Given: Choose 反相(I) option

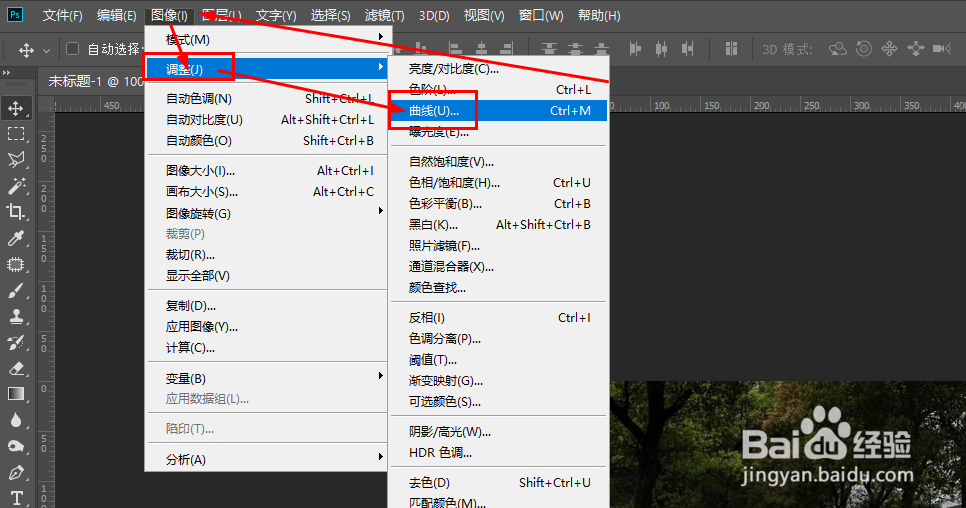Looking at the screenshot, I should point(500,318).
